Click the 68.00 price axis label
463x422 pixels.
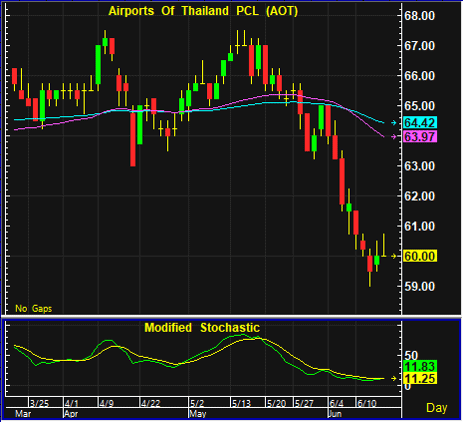click(419, 16)
